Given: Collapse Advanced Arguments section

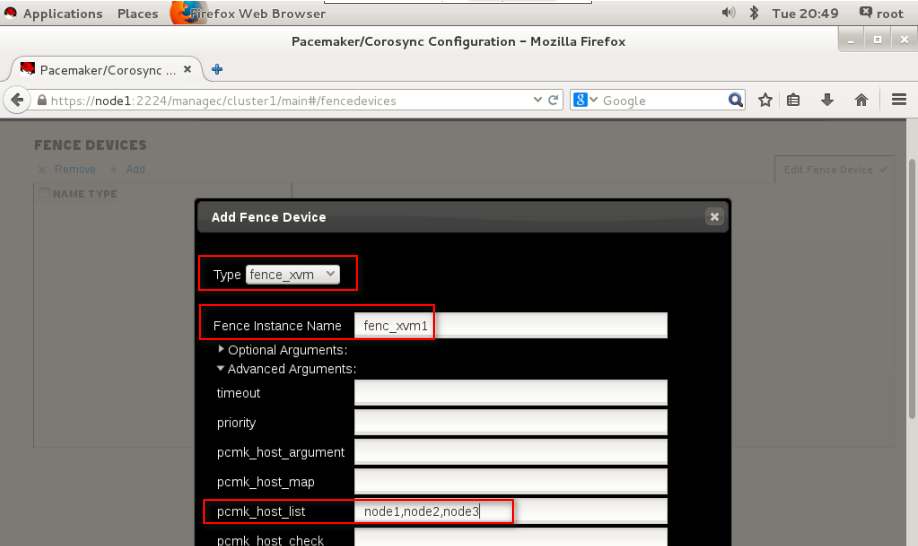Looking at the screenshot, I should [x=286, y=369].
